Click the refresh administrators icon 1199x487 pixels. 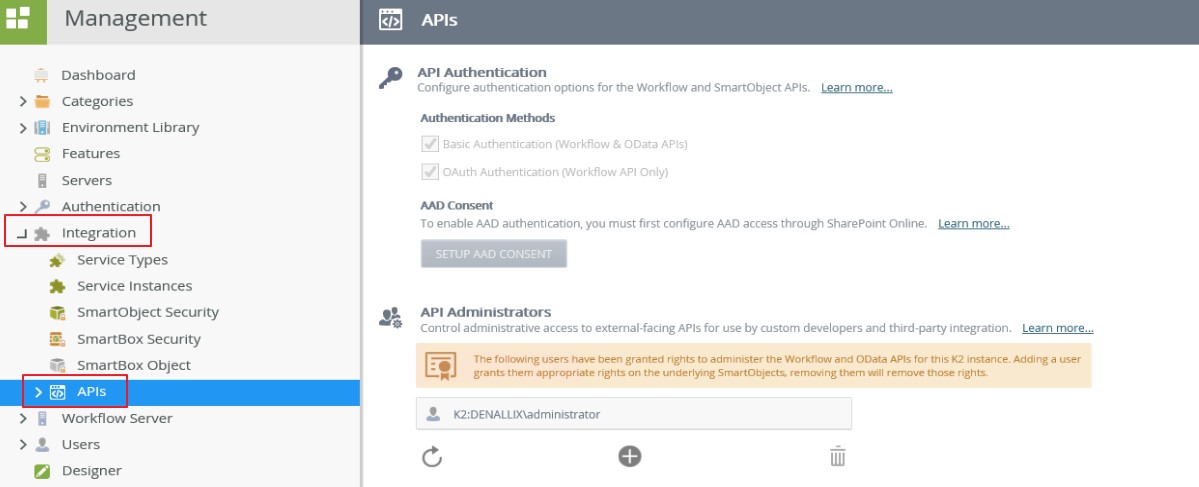[x=432, y=456]
